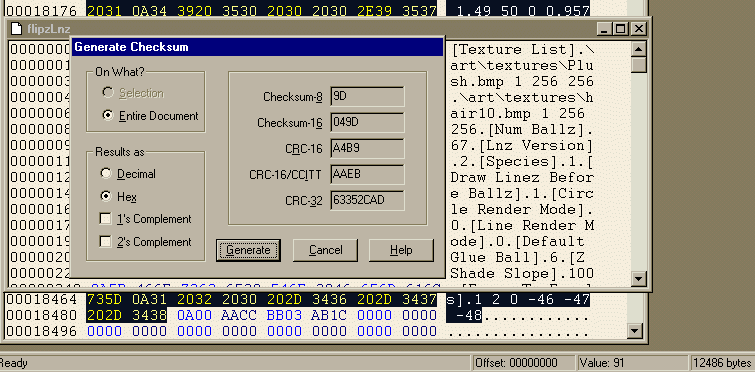Enable 1's Complement checkbox

(x=105, y=219)
